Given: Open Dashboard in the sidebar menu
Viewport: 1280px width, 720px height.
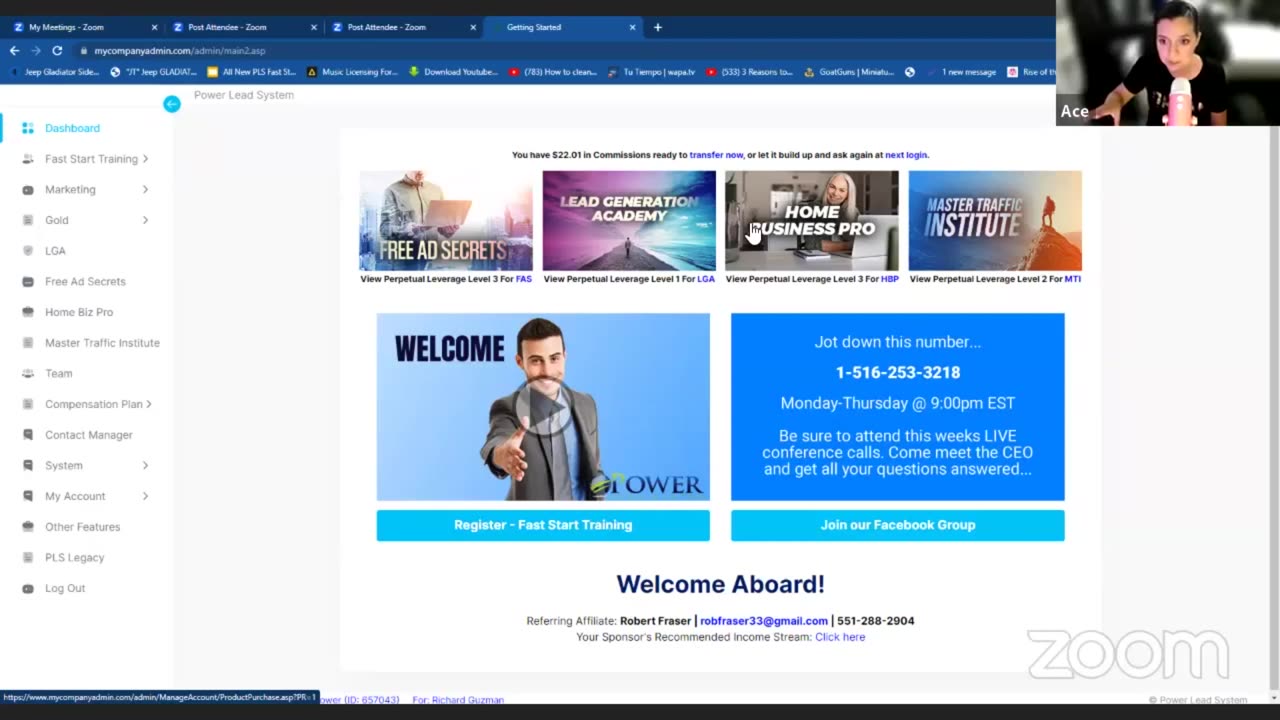Looking at the screenshot, I should pyautogui.click(x=72, y=128).
